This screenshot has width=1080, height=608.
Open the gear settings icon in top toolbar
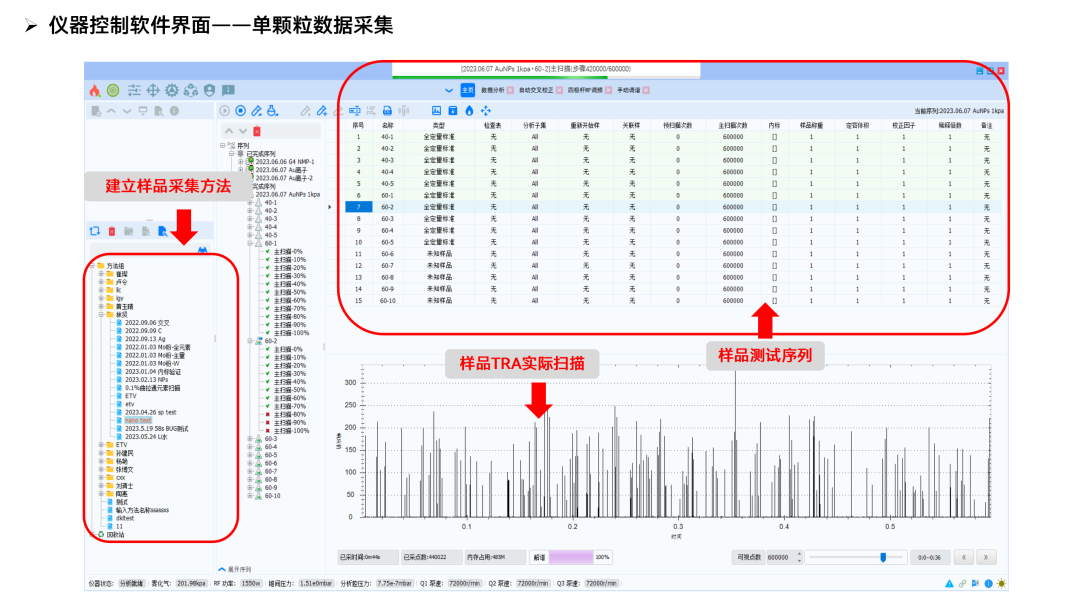(x=172, y=90)
